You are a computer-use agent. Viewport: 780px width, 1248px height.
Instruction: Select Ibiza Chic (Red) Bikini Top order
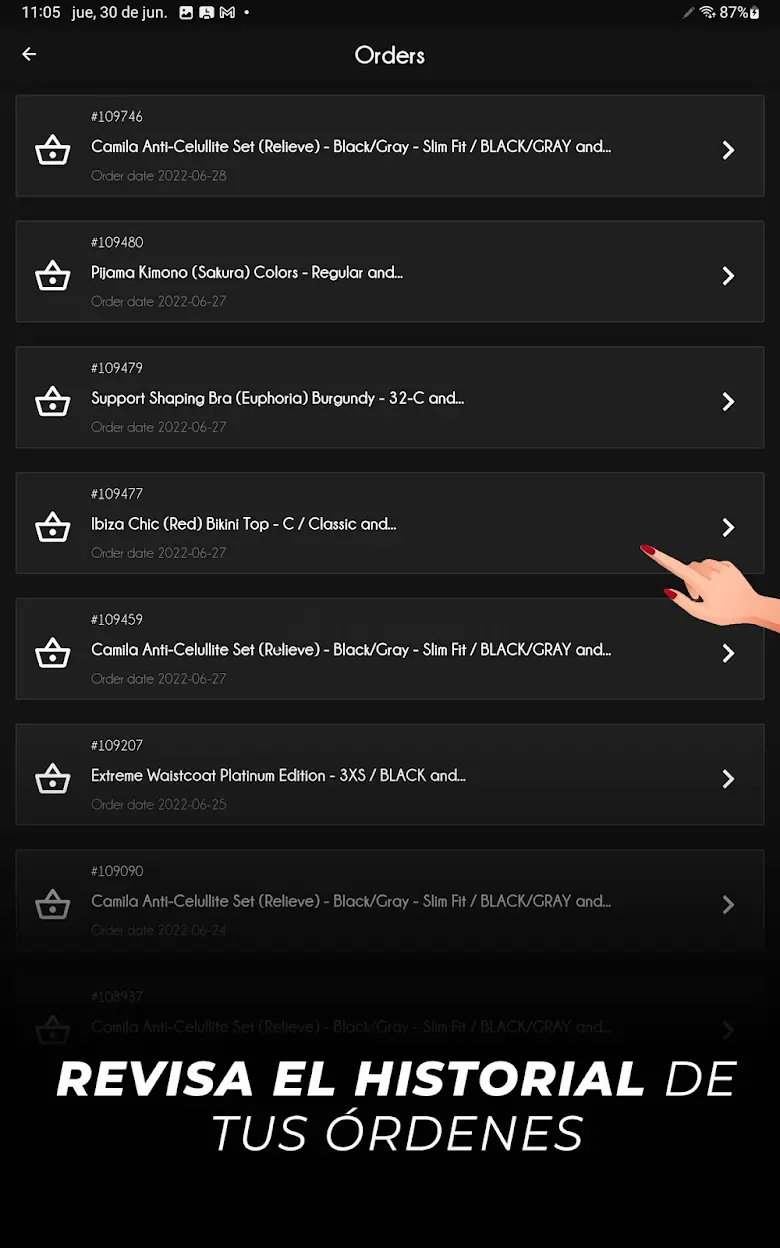pyautogui.click(x=390, y=523)
